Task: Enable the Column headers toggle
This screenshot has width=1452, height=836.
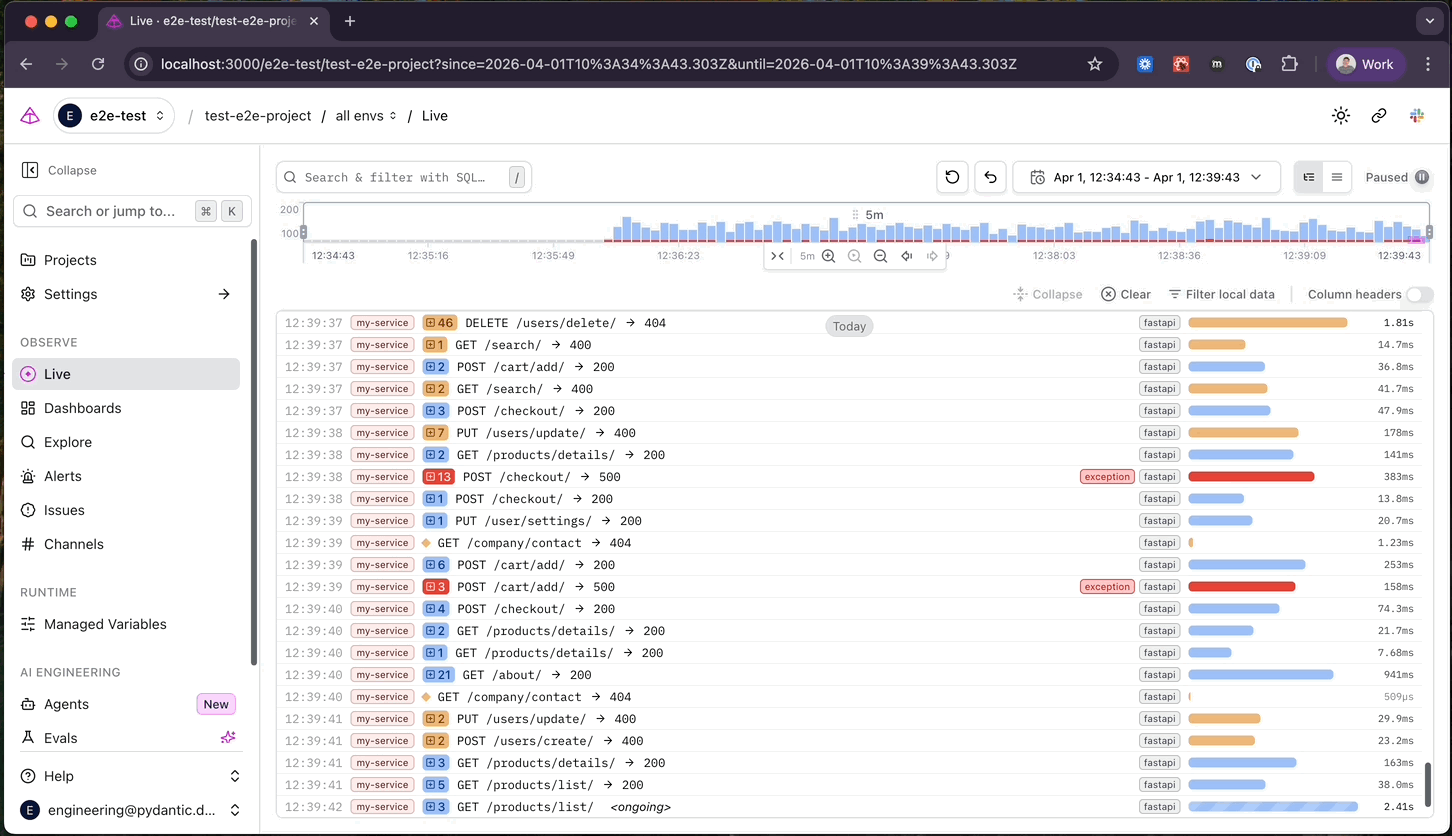Action: click(1420, 294)
